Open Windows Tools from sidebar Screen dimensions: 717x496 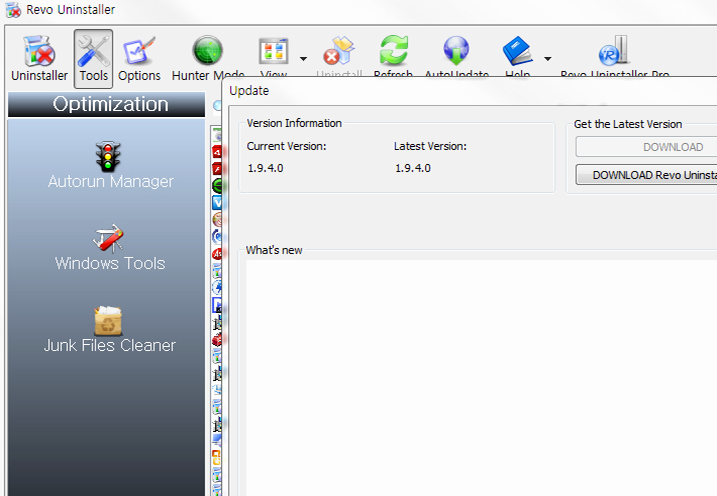pyautogui.click(x=110, y=248)
